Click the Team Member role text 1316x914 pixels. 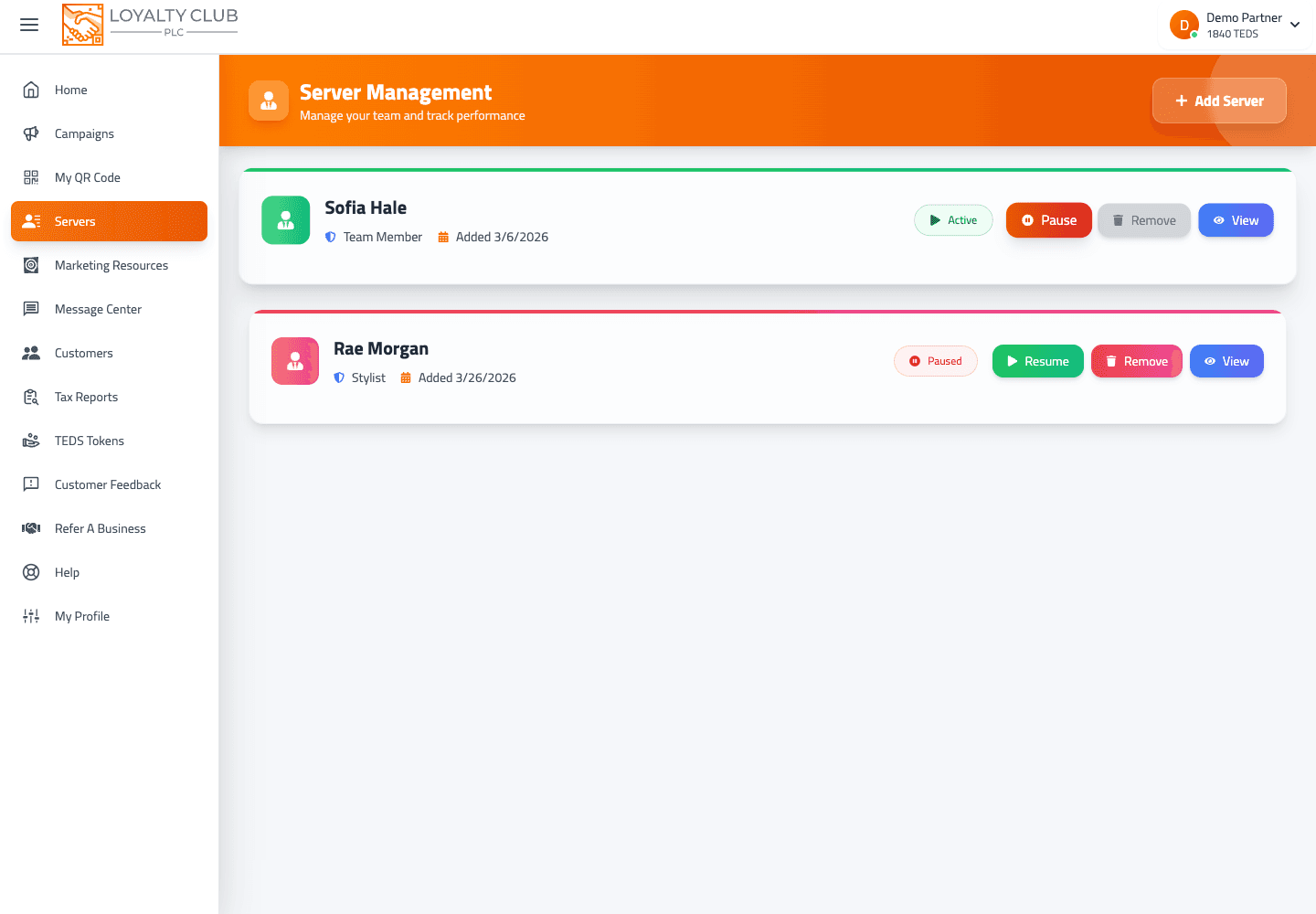click(x=383, y=237)
